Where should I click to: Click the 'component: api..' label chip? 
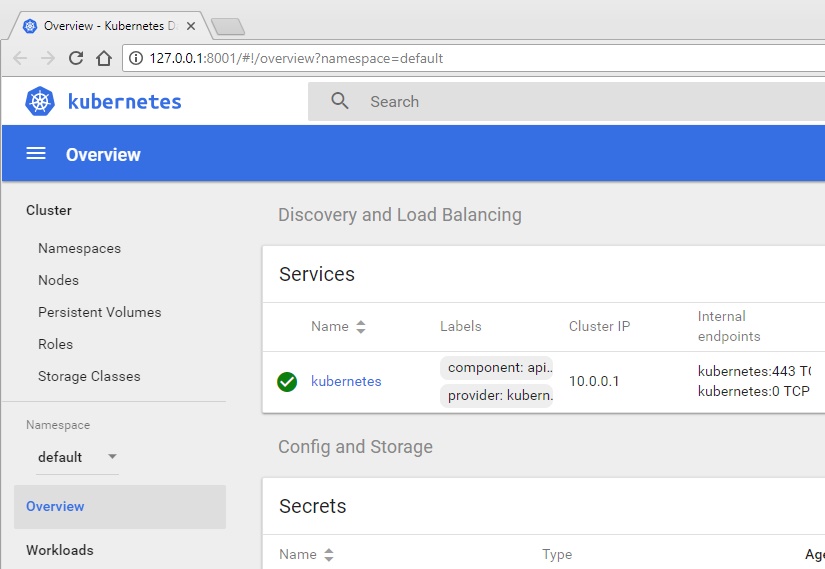(496, 367)
